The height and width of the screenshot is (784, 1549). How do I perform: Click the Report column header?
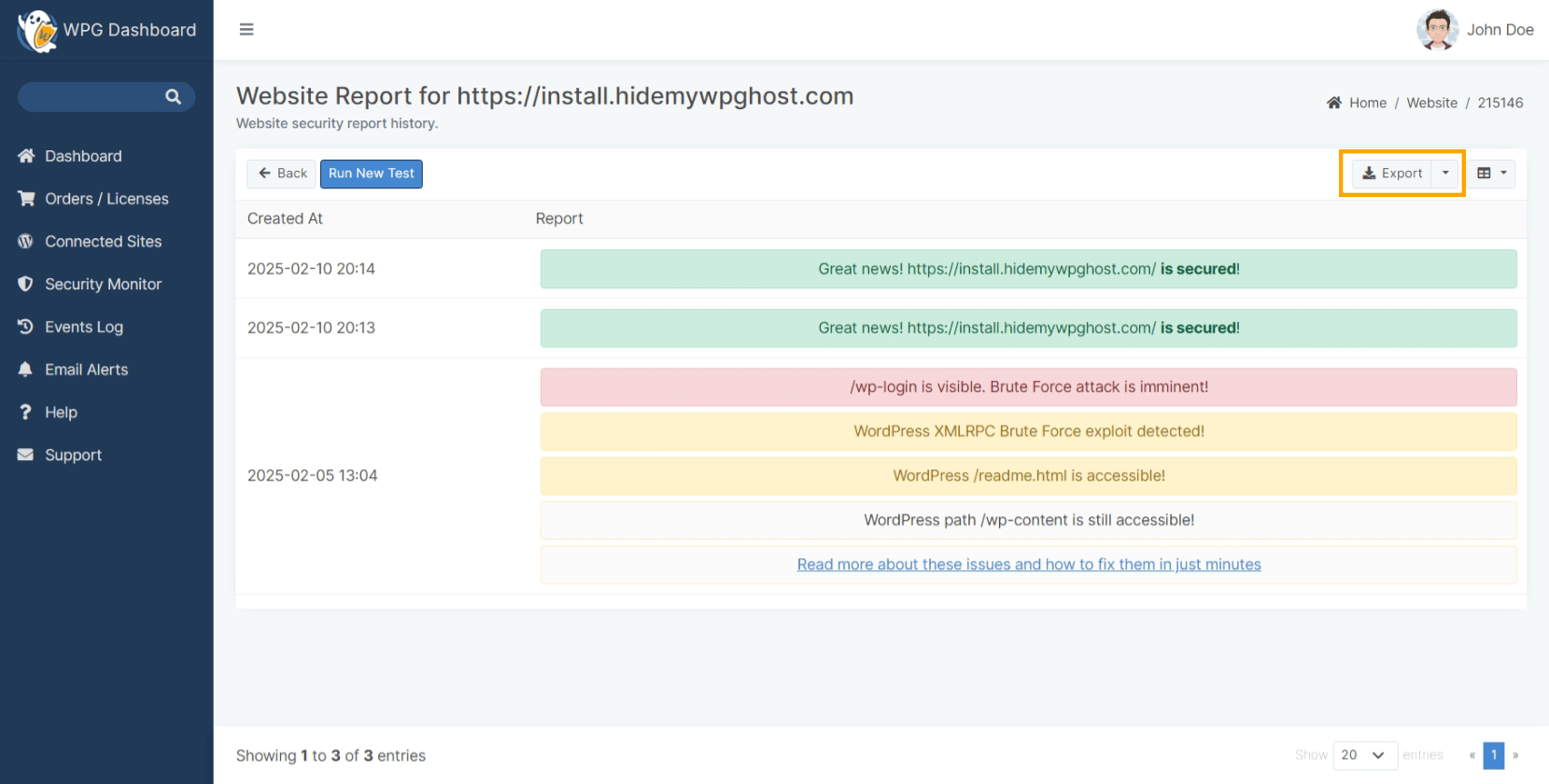(x=559, y=218)
